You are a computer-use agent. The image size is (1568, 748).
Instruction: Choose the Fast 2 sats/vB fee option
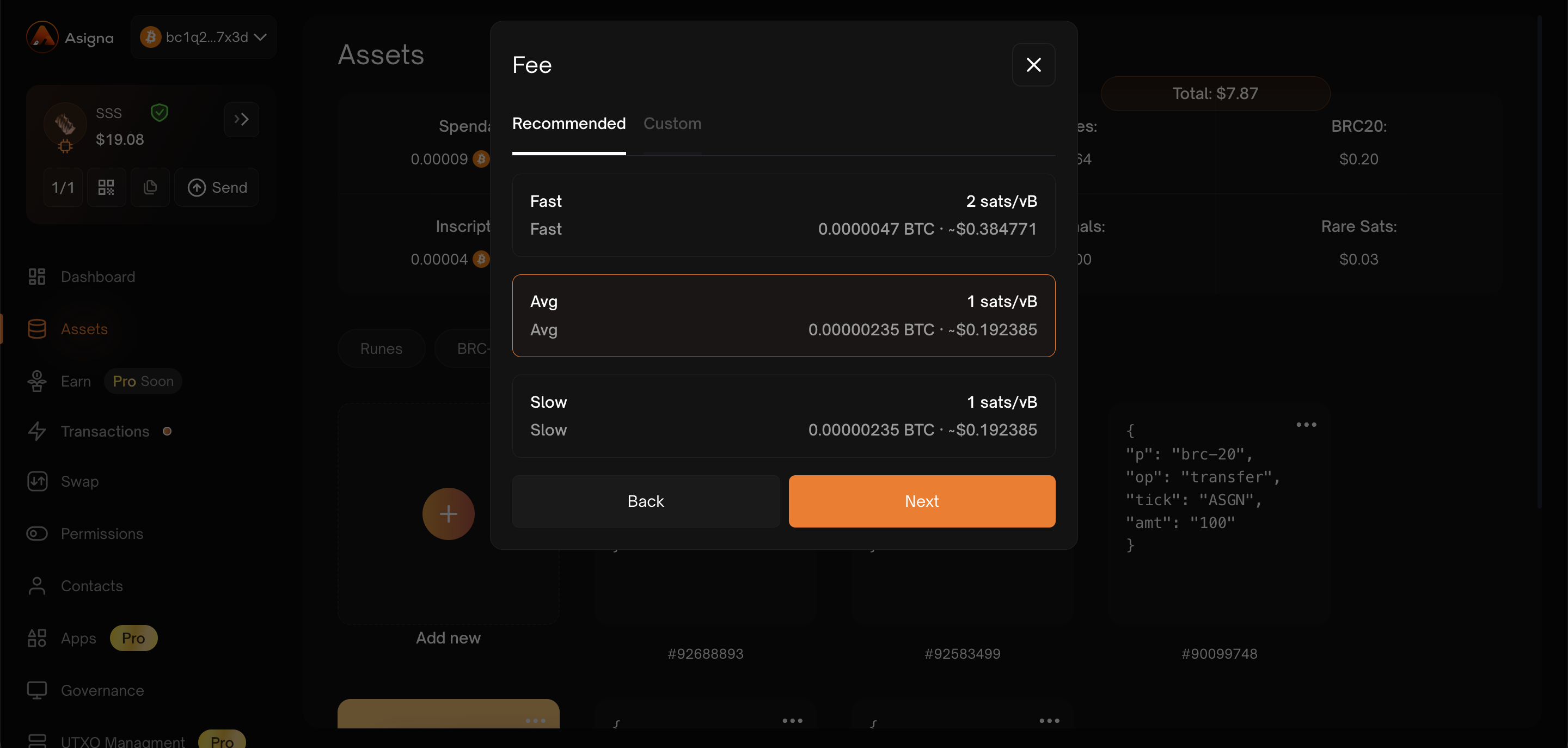point(783,215)
